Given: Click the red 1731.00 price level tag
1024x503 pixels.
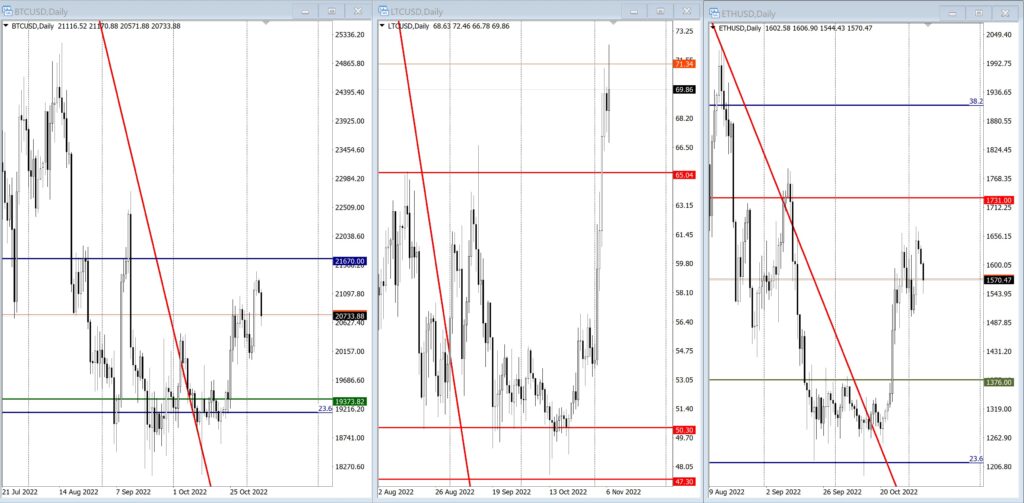Looking at the screenshot, I should click(x=999, y=200).
